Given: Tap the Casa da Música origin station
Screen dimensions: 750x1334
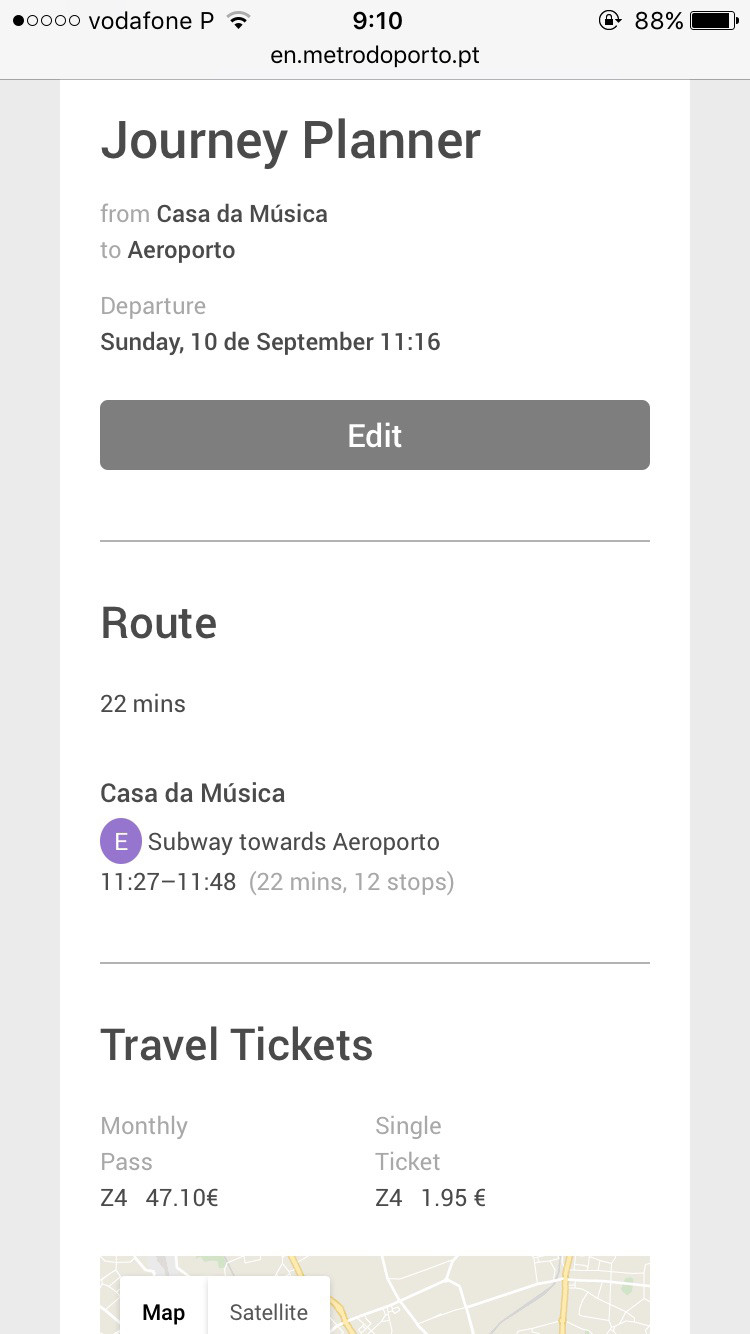Looking at the screenshot, I should [242, 214].
